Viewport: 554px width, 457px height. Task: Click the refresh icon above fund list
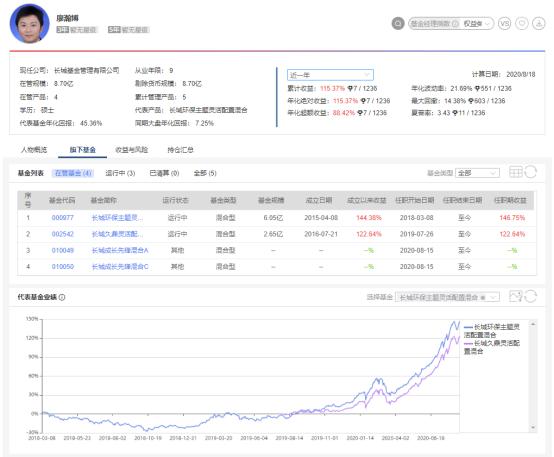coord(531,172)
